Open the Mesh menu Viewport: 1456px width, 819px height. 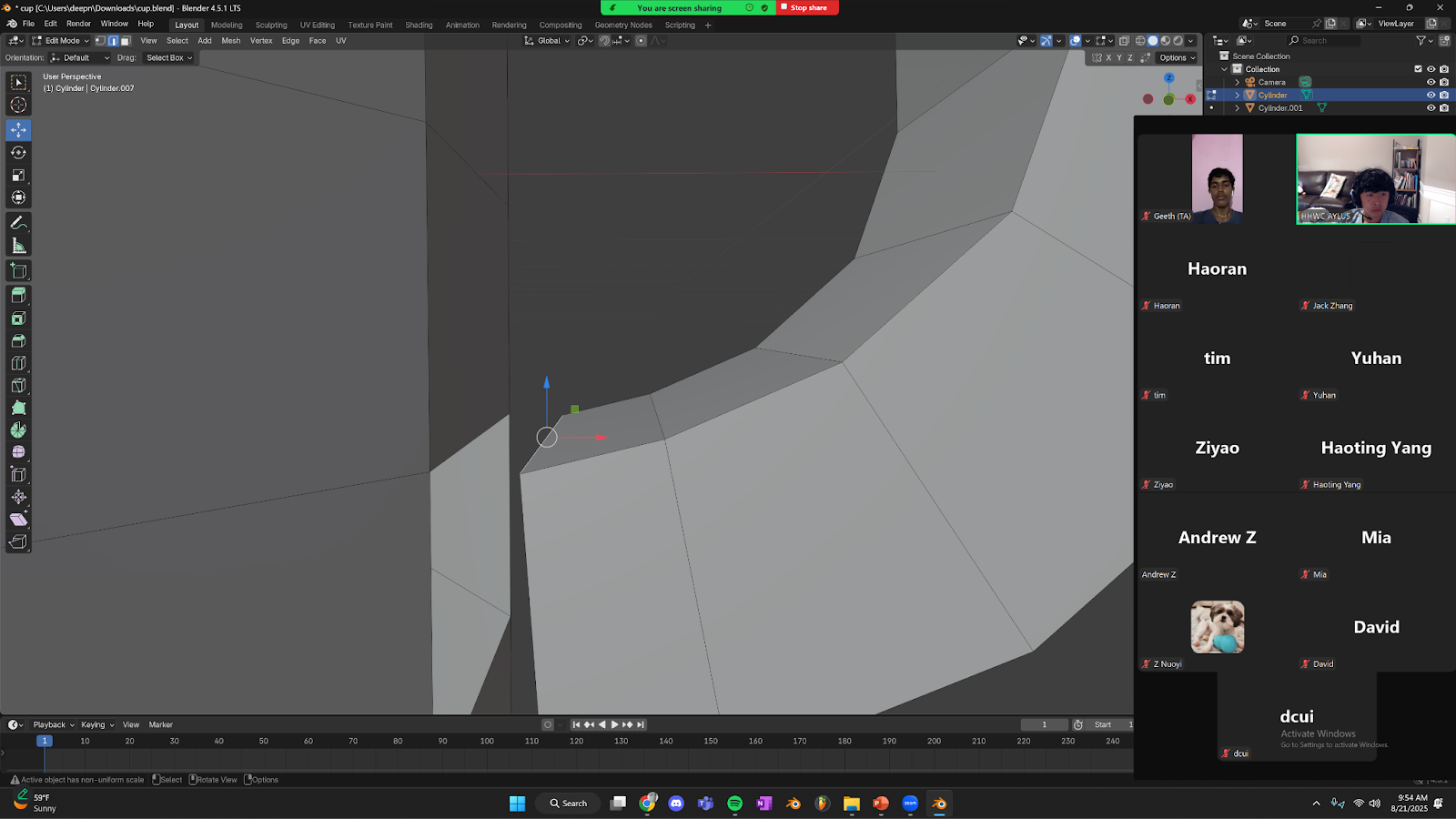[231, 41]
